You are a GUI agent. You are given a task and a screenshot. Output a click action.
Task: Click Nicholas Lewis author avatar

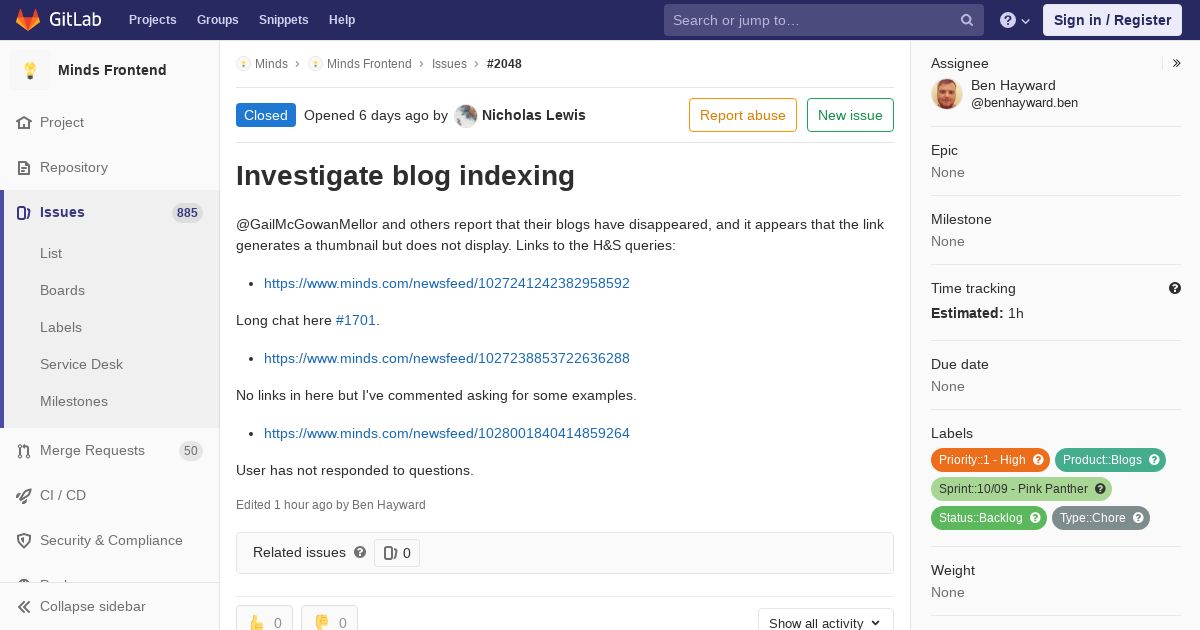[x=466, y=116]
